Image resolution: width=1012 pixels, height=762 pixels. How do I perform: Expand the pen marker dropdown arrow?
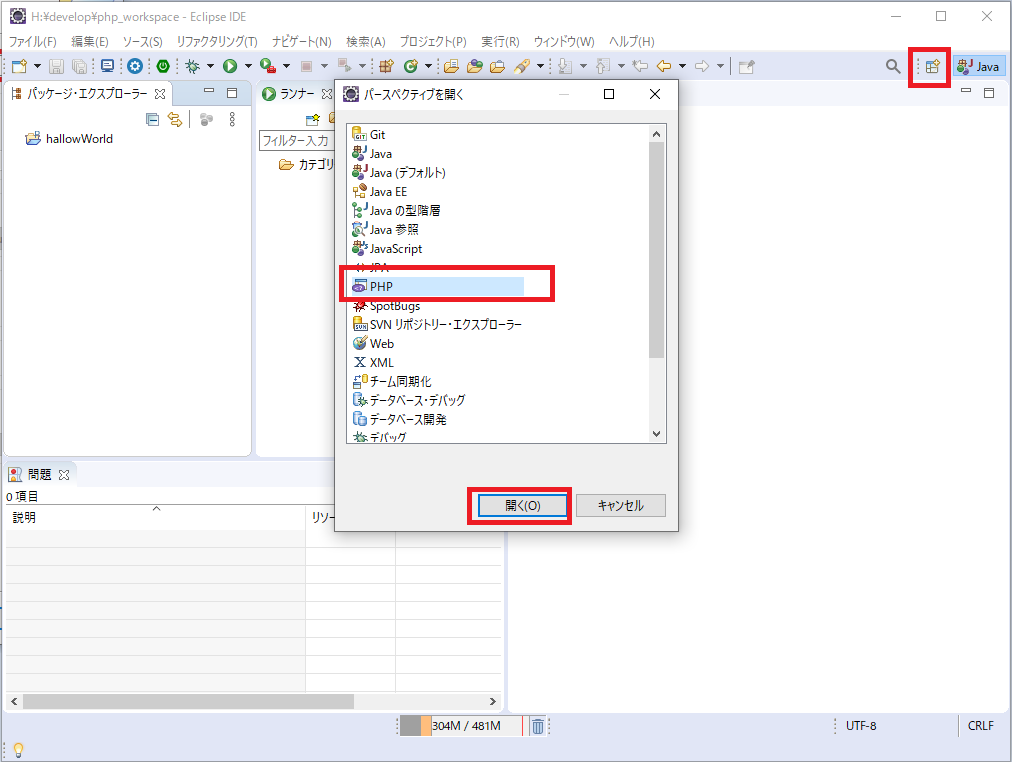(x=540, y=66)
